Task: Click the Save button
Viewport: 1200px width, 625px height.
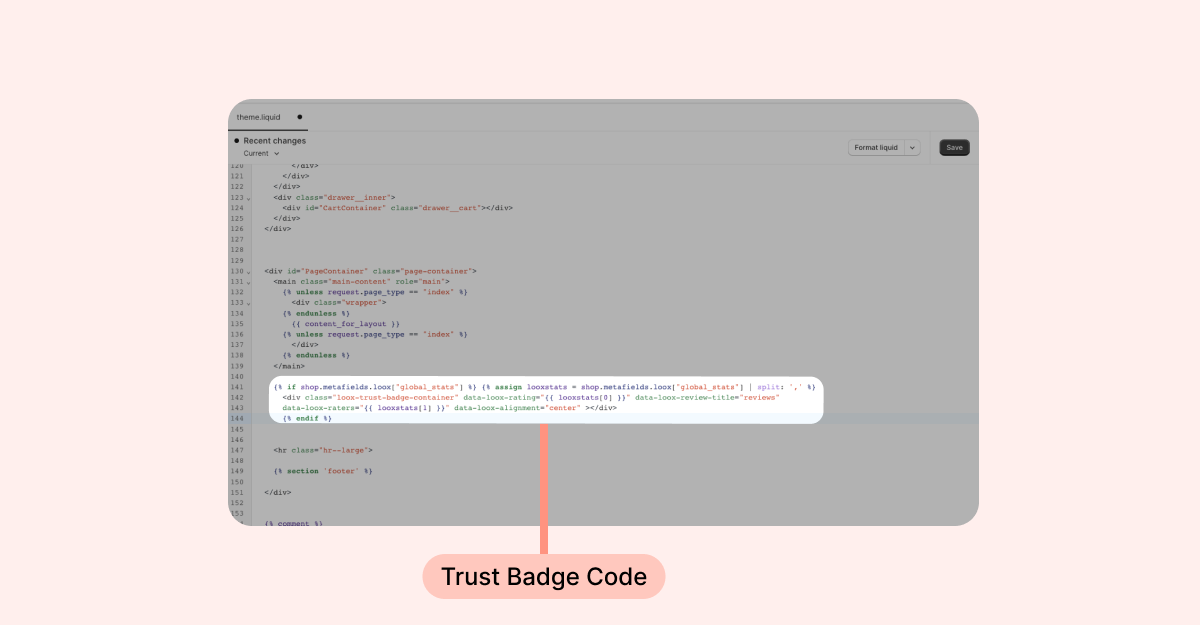Action: pyautogui.click(x=954, y=148)
